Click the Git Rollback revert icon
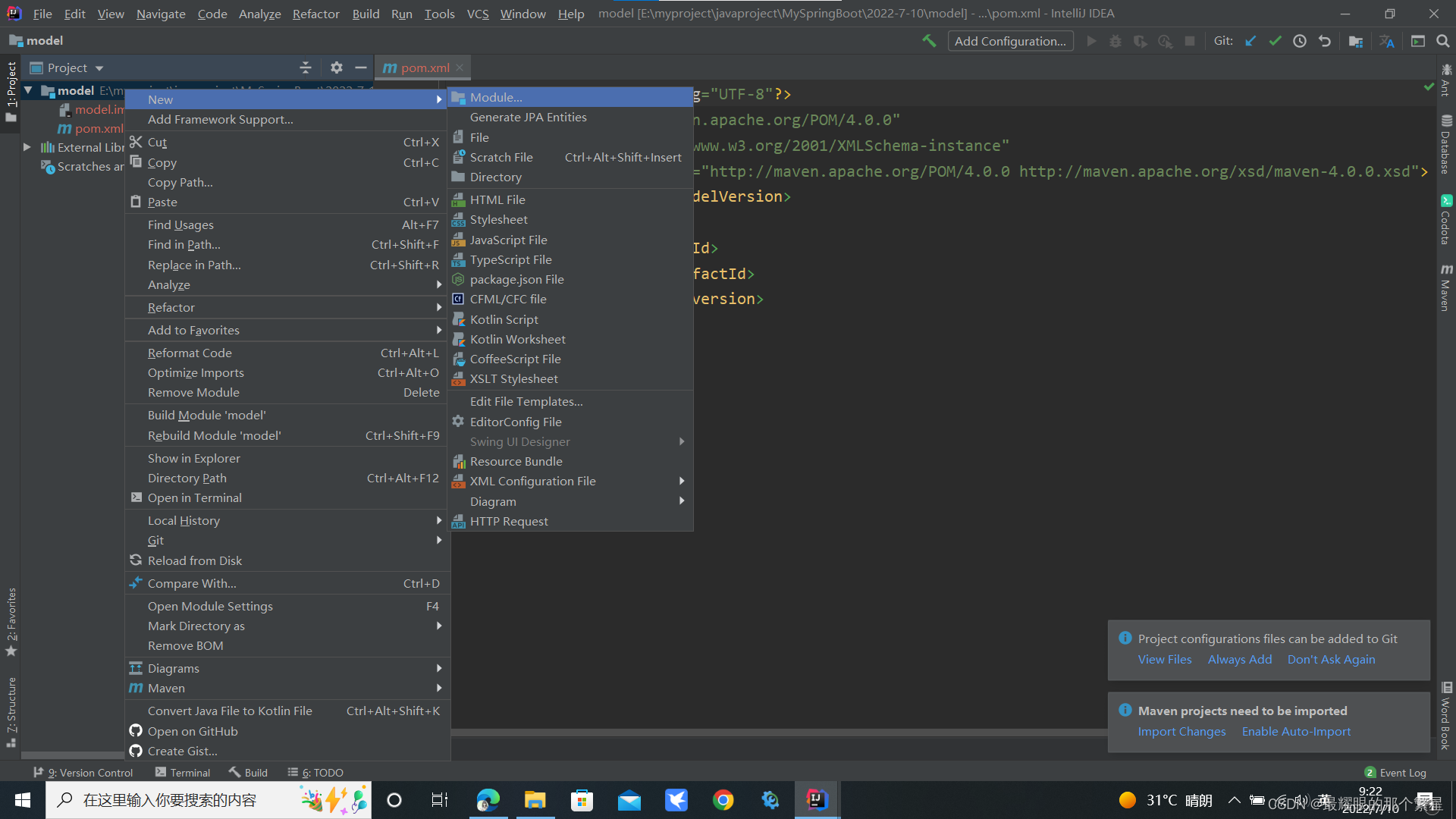The width and height of the screenshot is (1456, 819). point(1325,41)
